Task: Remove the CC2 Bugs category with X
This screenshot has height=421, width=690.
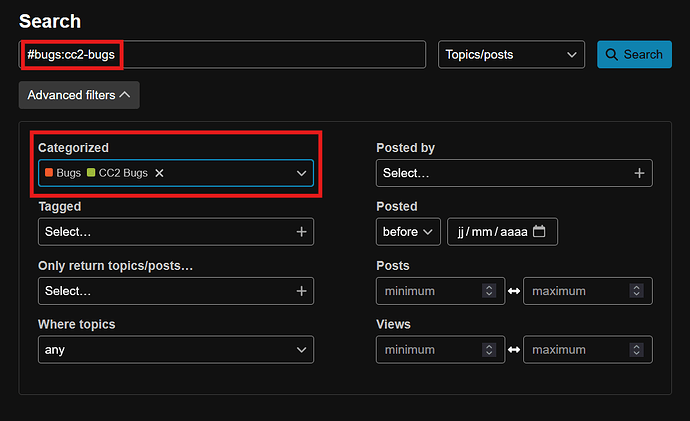Action: click(x=159, y=173)
